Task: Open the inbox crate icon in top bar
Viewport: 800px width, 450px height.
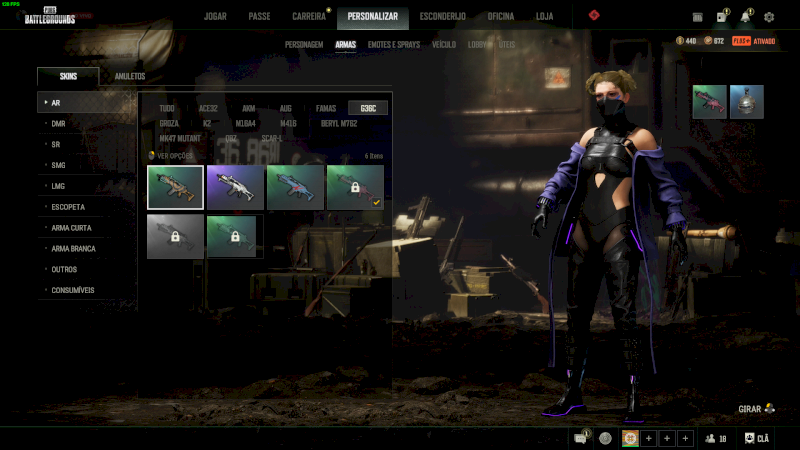Action: (697, 17)
